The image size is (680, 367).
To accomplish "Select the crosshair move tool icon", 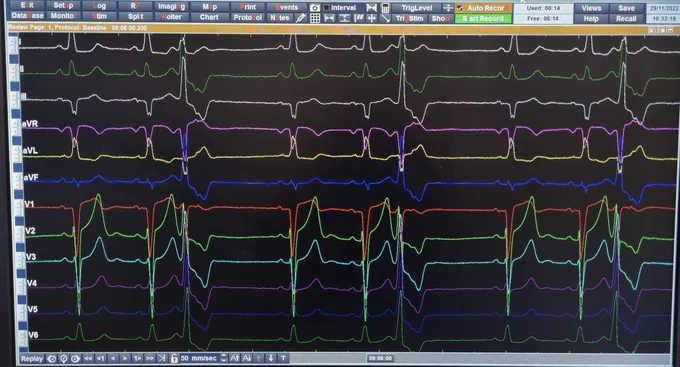I will [x=371, y=18].
